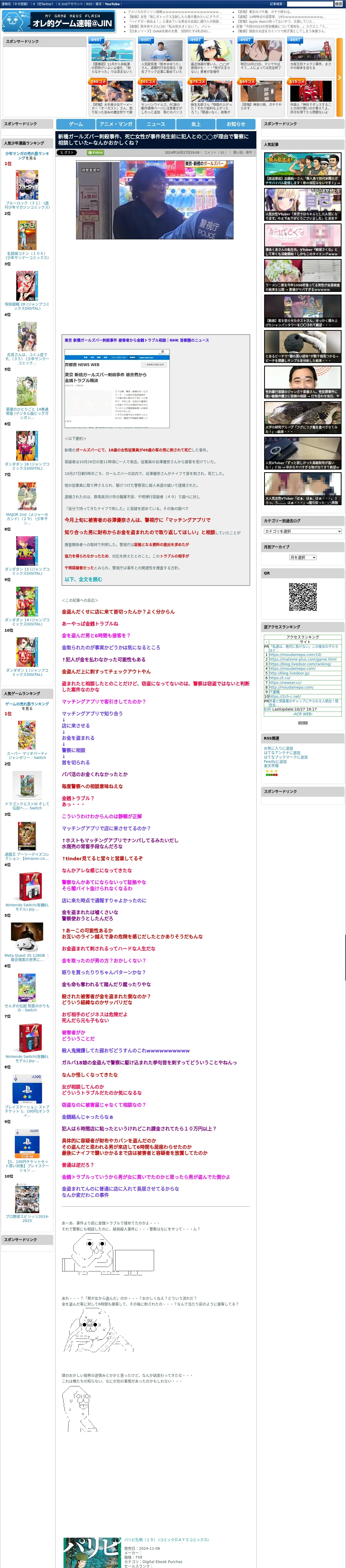Click the QR code image
The image size is (346, 1568).
[303, 597]
